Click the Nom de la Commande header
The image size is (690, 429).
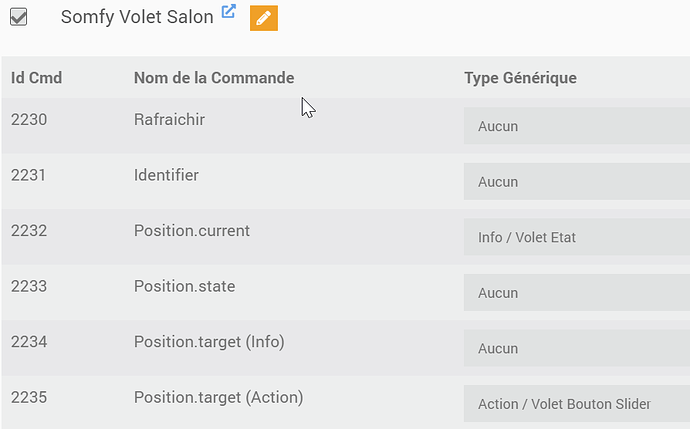(x=214, y=78)
